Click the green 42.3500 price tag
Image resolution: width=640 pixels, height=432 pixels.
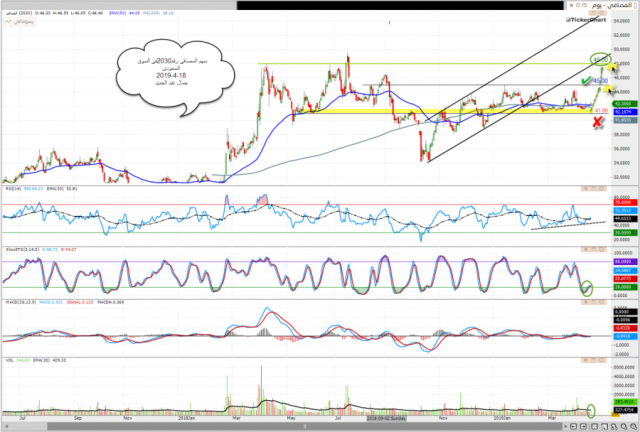622,104
